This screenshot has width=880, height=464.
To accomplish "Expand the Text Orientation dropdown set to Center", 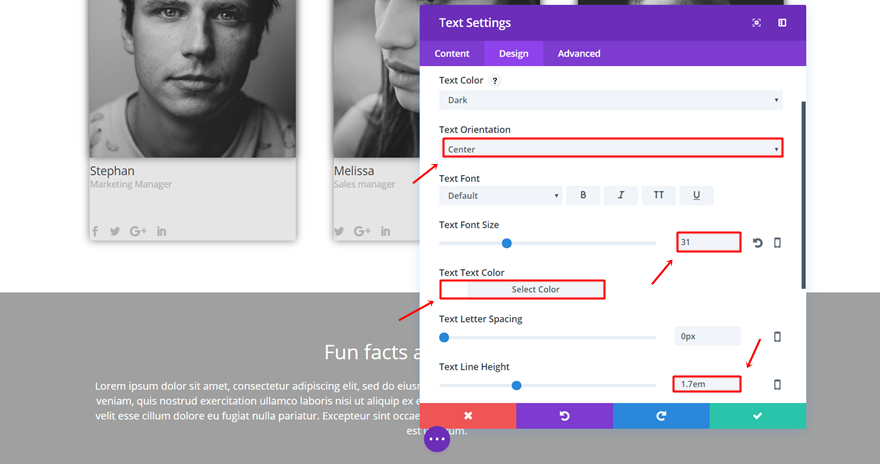I will point(612,149).
